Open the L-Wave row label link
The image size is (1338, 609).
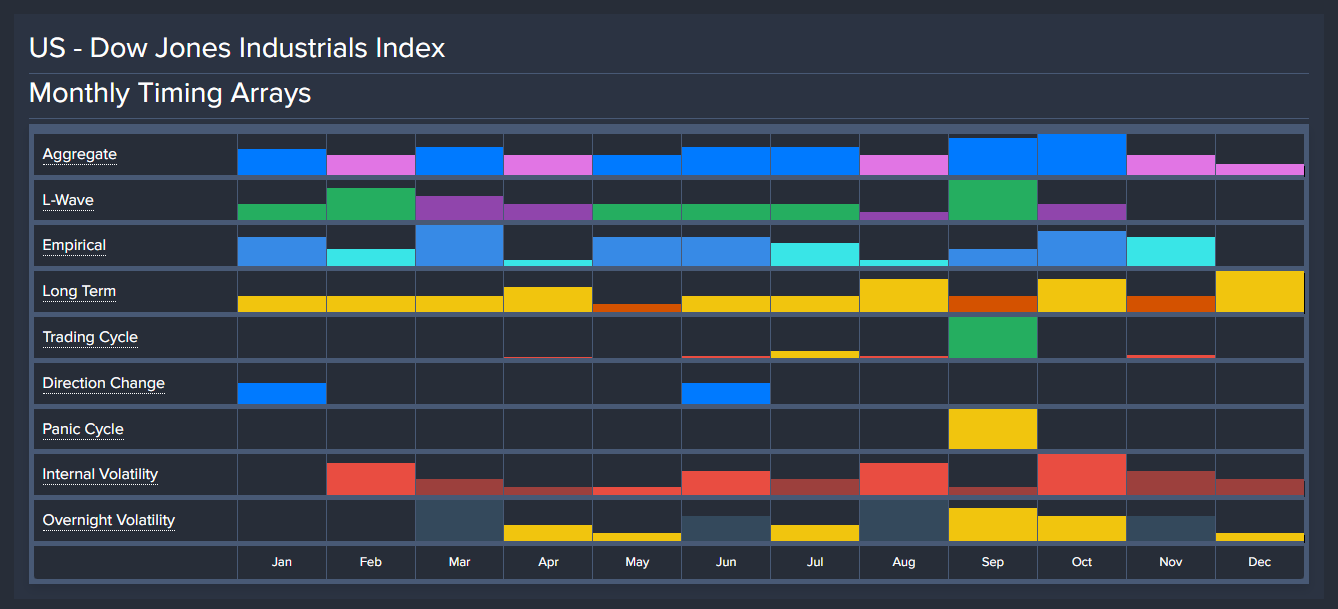(x=68, y=200)
